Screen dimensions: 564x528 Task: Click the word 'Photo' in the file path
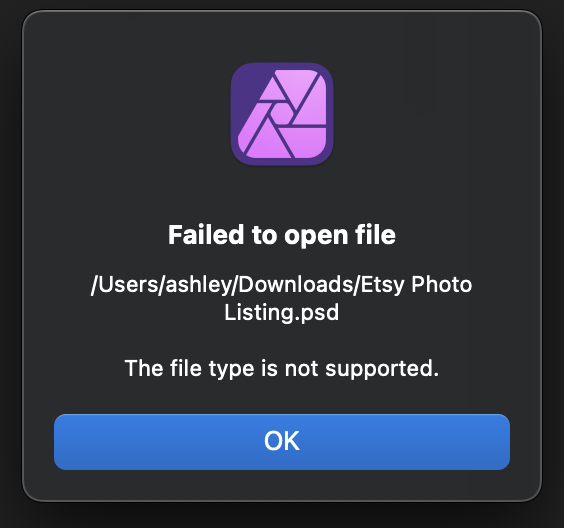[x=442, y=284]
